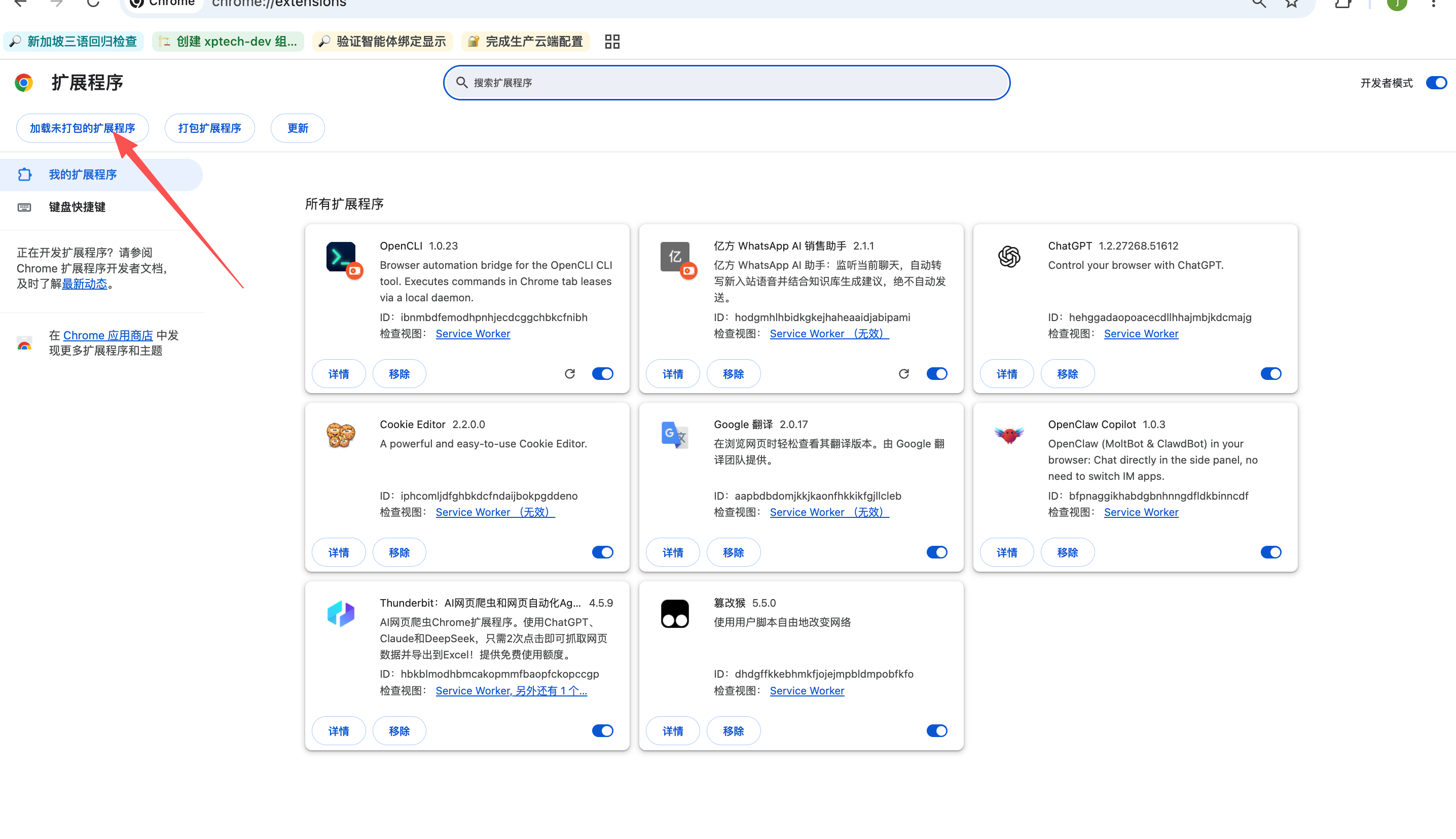This screenshot has height=839, width=1456.
Task: Click the 篡改猴 Tampermonkey icon
Action: 675,614
